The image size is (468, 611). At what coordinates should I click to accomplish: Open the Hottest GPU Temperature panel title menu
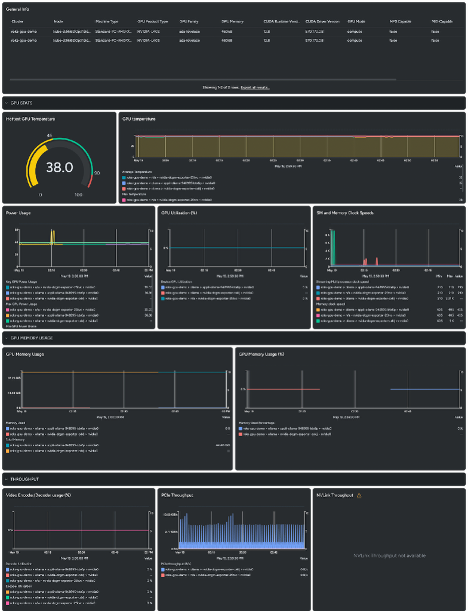[x=30, y=119]
